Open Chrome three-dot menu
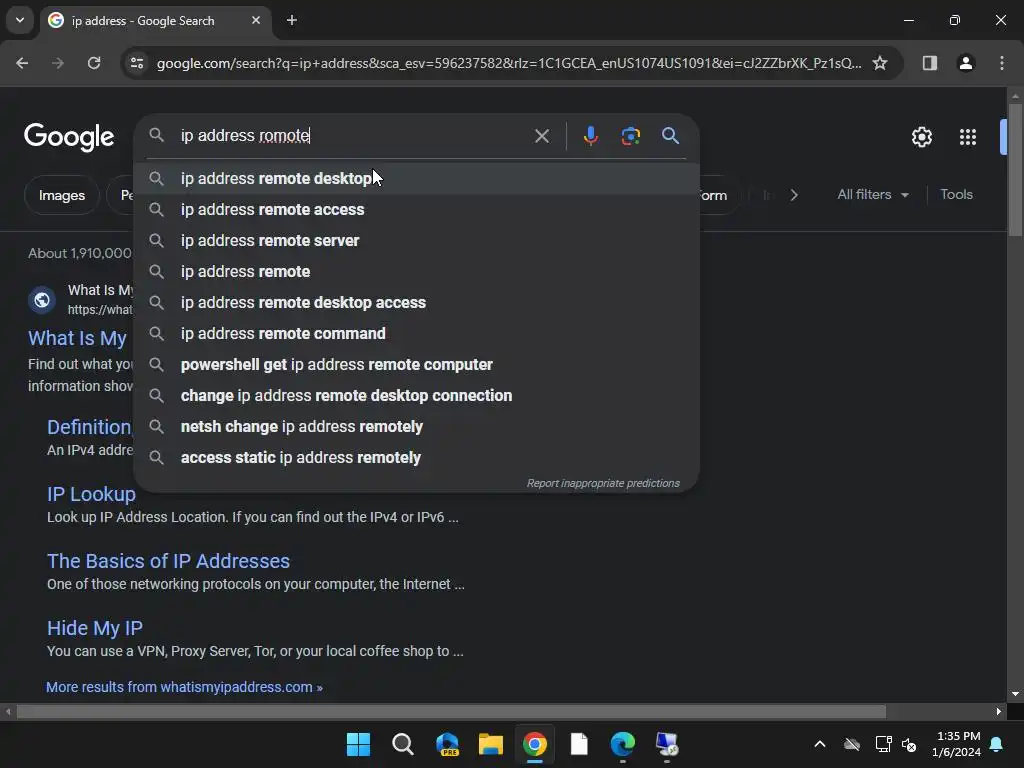Image resolution: width=1024 pixels, height=768 pixels. (1001, 63)
